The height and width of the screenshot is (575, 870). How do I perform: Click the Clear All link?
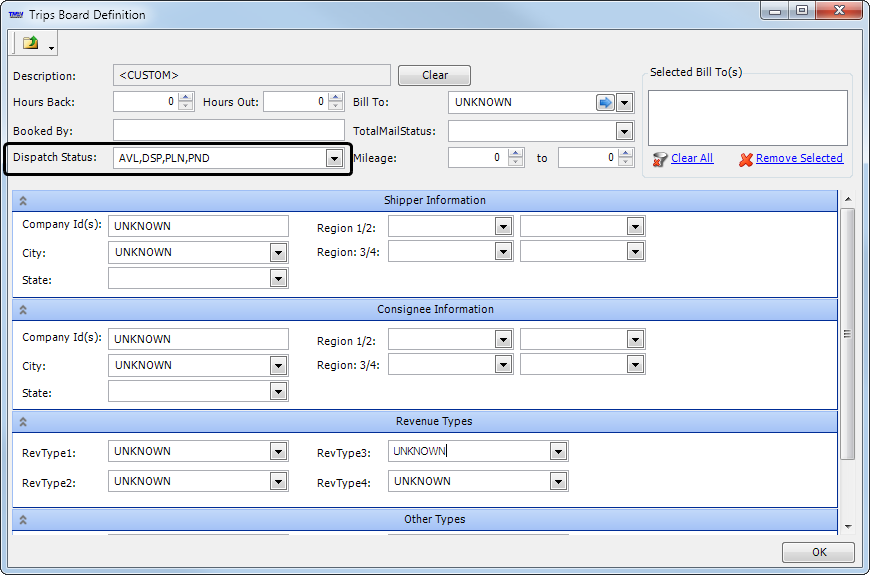coord(692,158)
